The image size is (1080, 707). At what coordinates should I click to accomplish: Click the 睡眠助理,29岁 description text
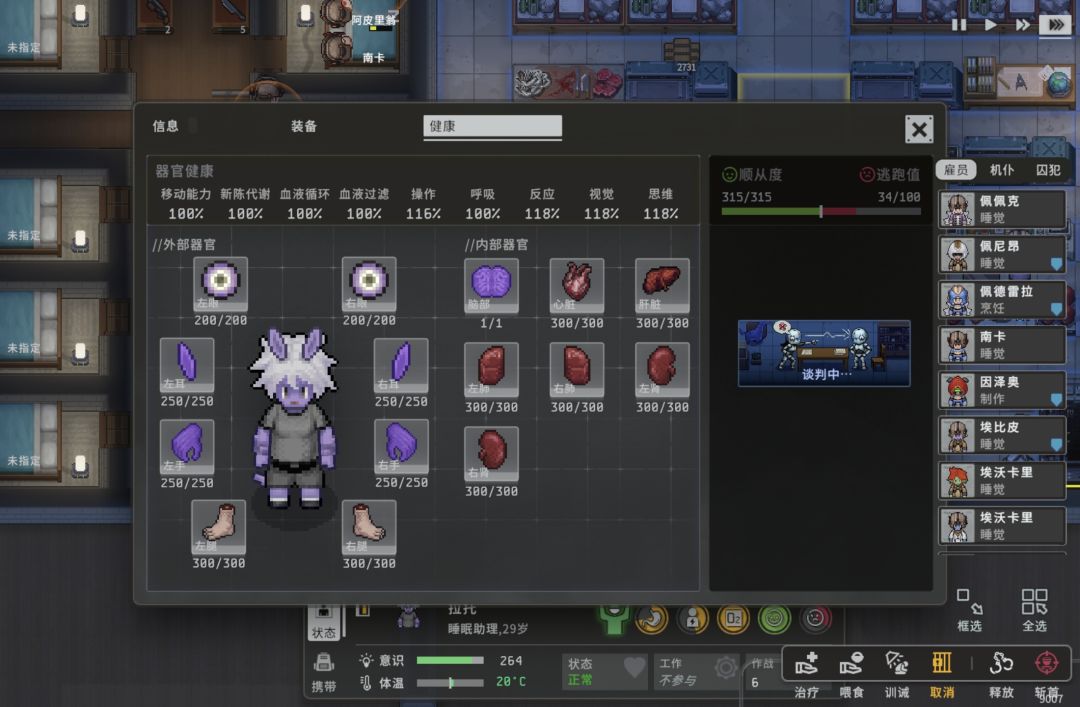[x=488, y=629]
